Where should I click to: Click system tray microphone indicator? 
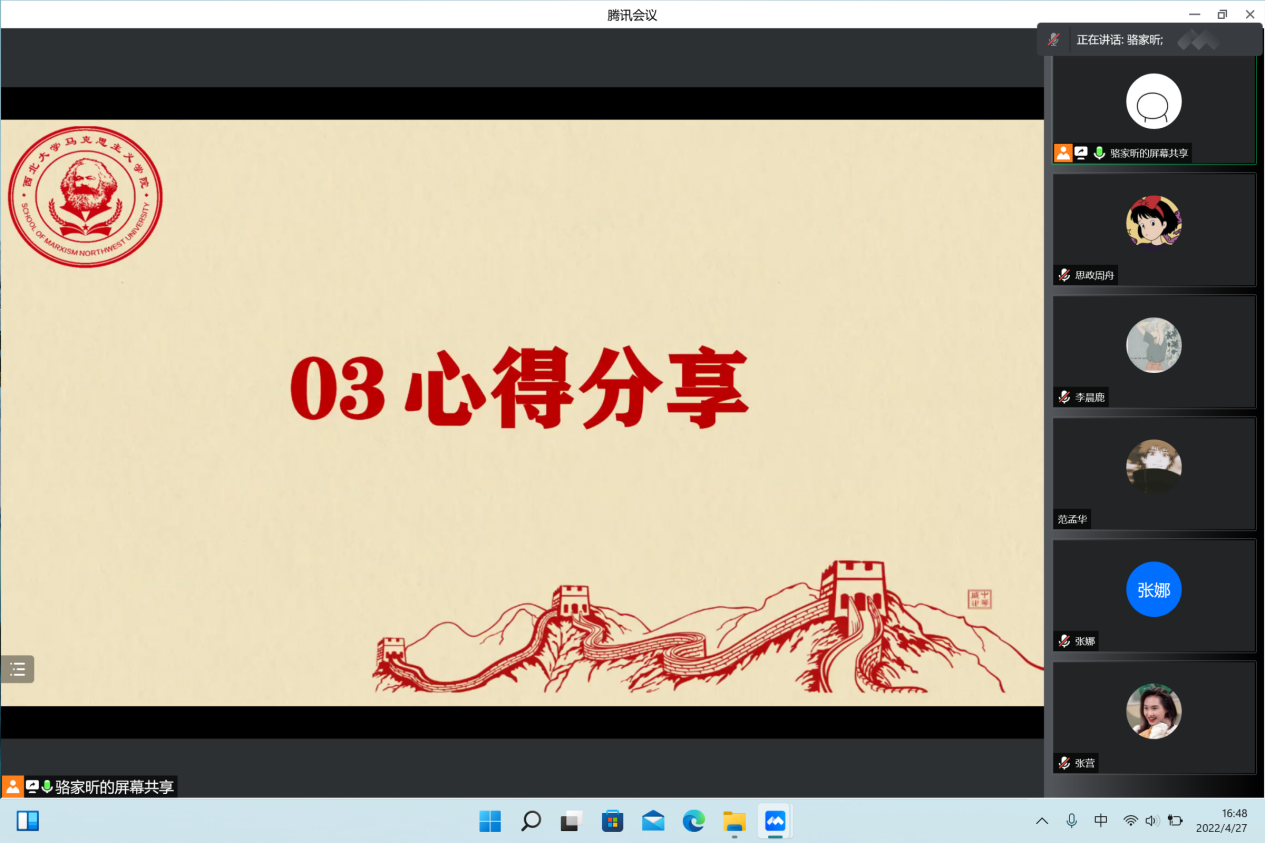[1072, 821]
